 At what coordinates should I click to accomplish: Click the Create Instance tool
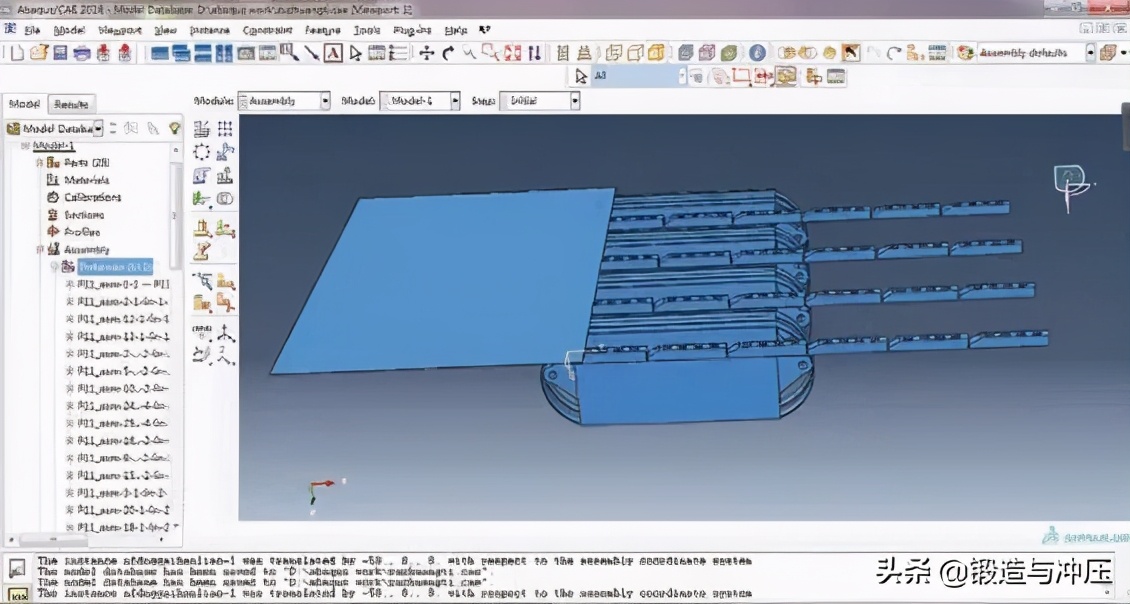202,129
